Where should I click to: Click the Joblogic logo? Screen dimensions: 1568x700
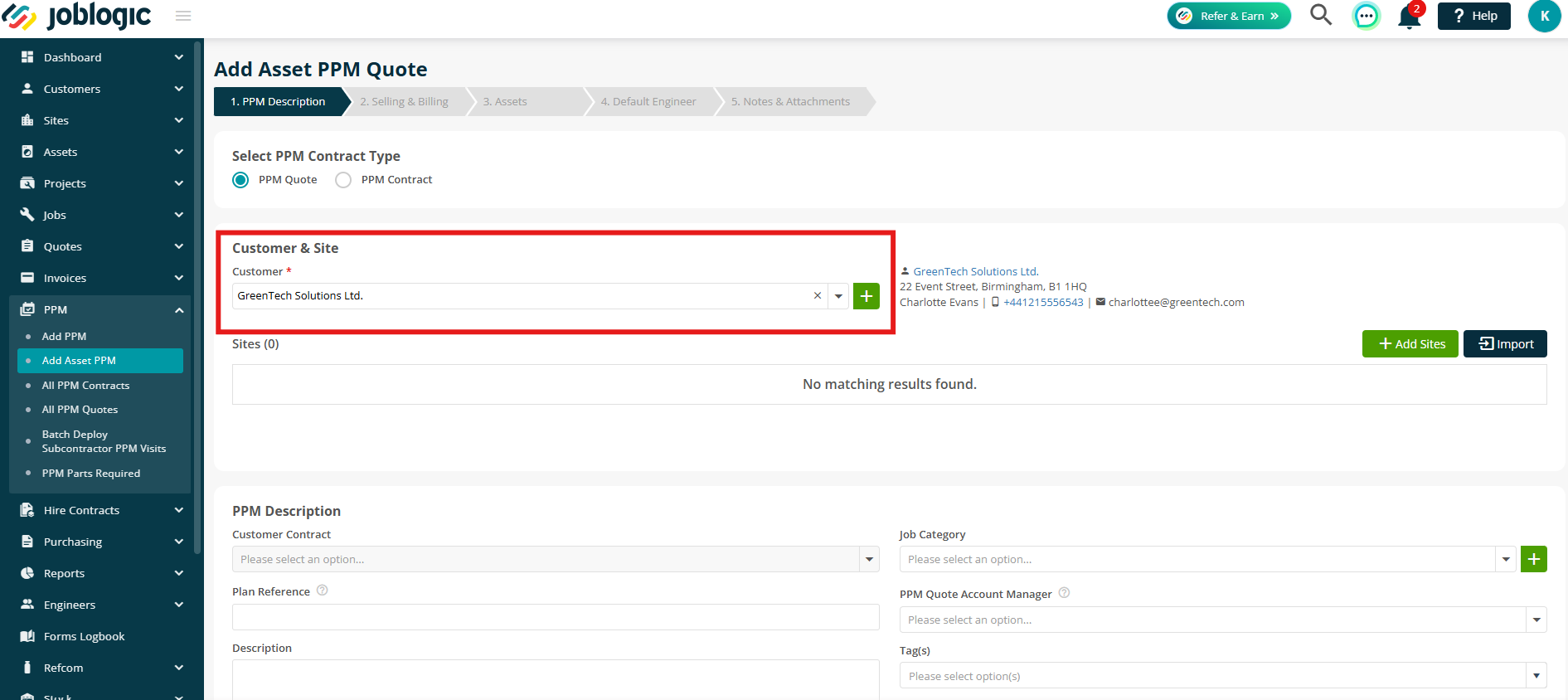click(x=76, y=16)
